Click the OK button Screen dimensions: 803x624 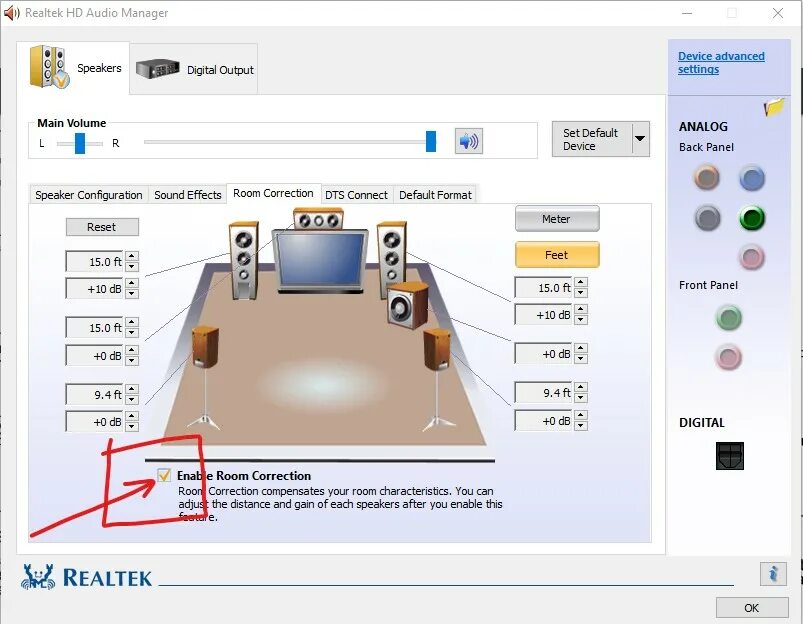point(752,608)
